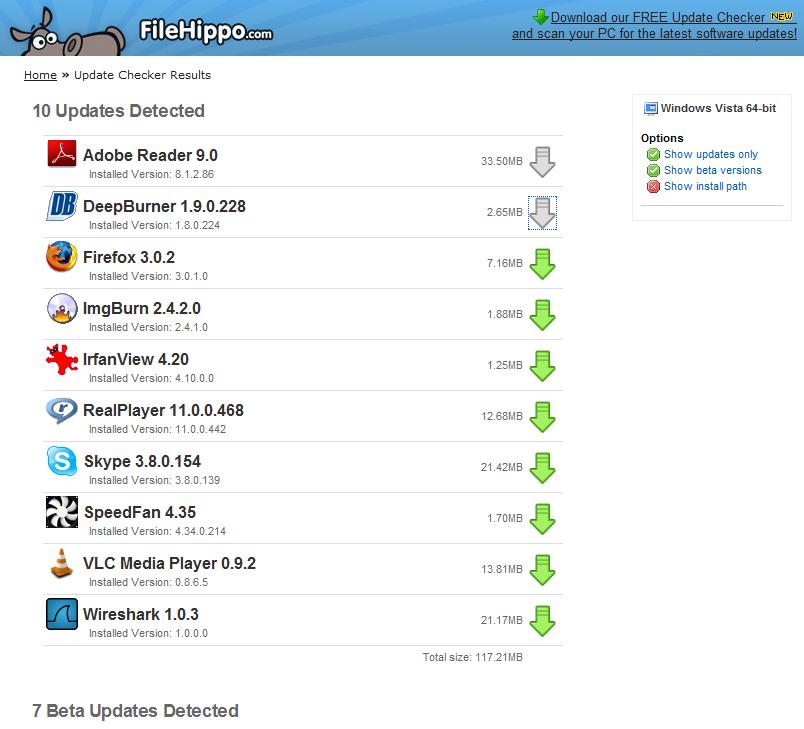This screenshot has height=729, width=804.
Task: Click the Windows Vista monitor icon
Action: pos(651,109)
